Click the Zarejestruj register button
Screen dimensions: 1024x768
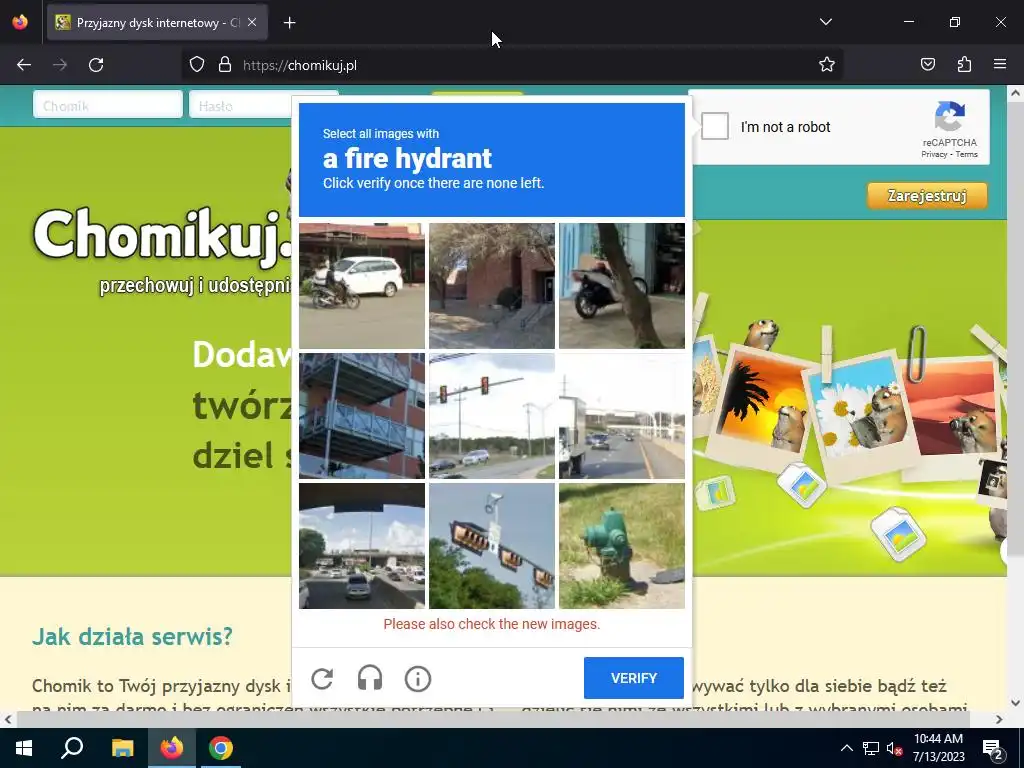pos(927,196)
